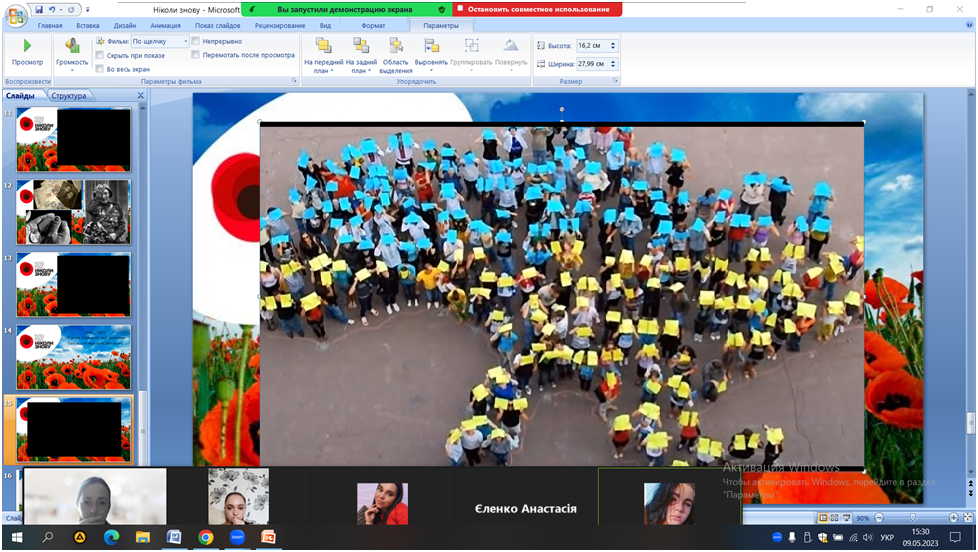978x552 pixels.
Task: Click the Save icon in quick access toolbar
Action: pos(39,9)
